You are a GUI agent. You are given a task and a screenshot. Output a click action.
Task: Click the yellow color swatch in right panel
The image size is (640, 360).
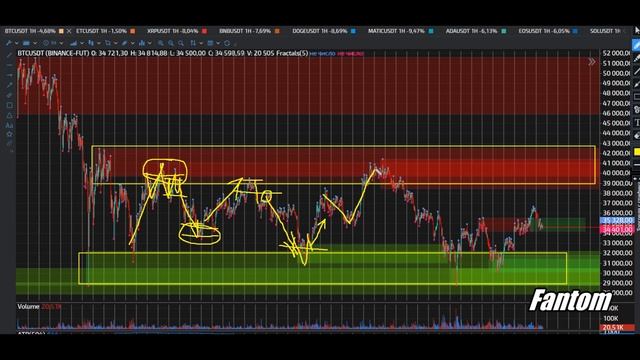pos(637,152)
